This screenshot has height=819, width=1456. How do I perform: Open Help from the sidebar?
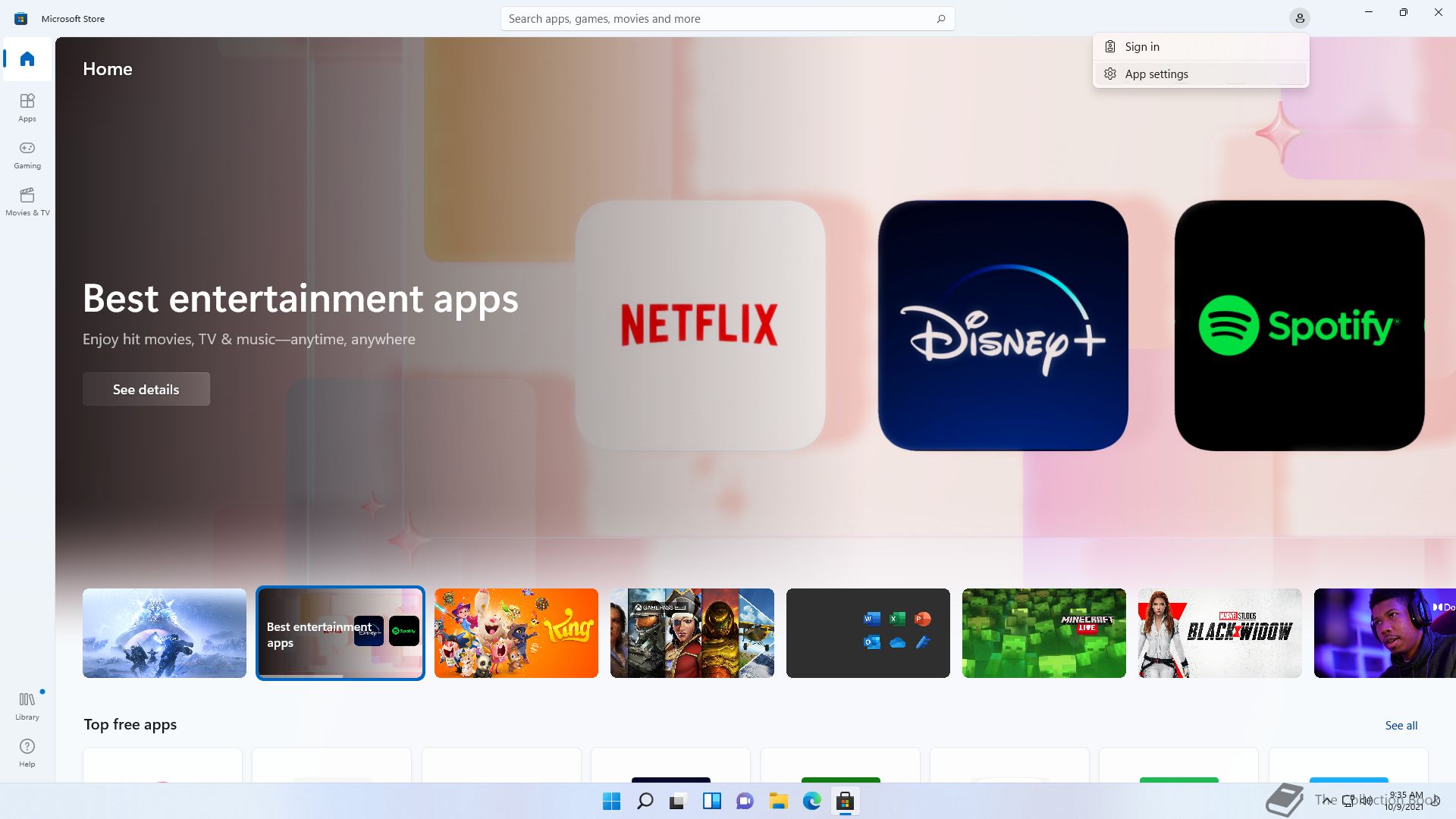(x=27, y=752)
